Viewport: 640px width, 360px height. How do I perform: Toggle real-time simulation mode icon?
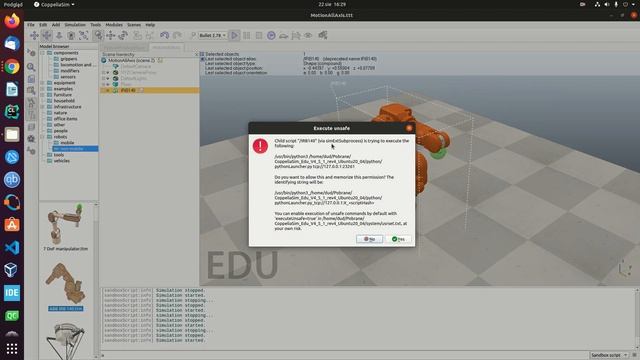click(271, 36)
